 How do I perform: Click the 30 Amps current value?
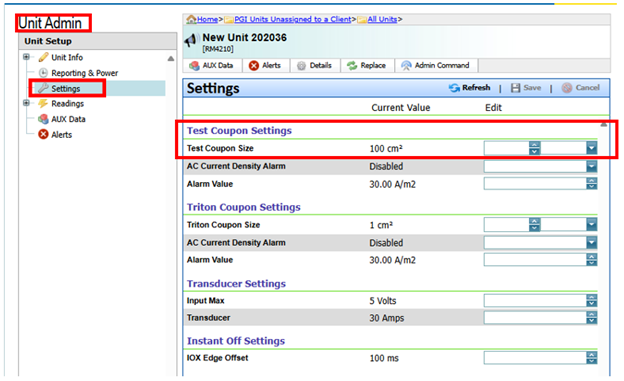point(386,318)
